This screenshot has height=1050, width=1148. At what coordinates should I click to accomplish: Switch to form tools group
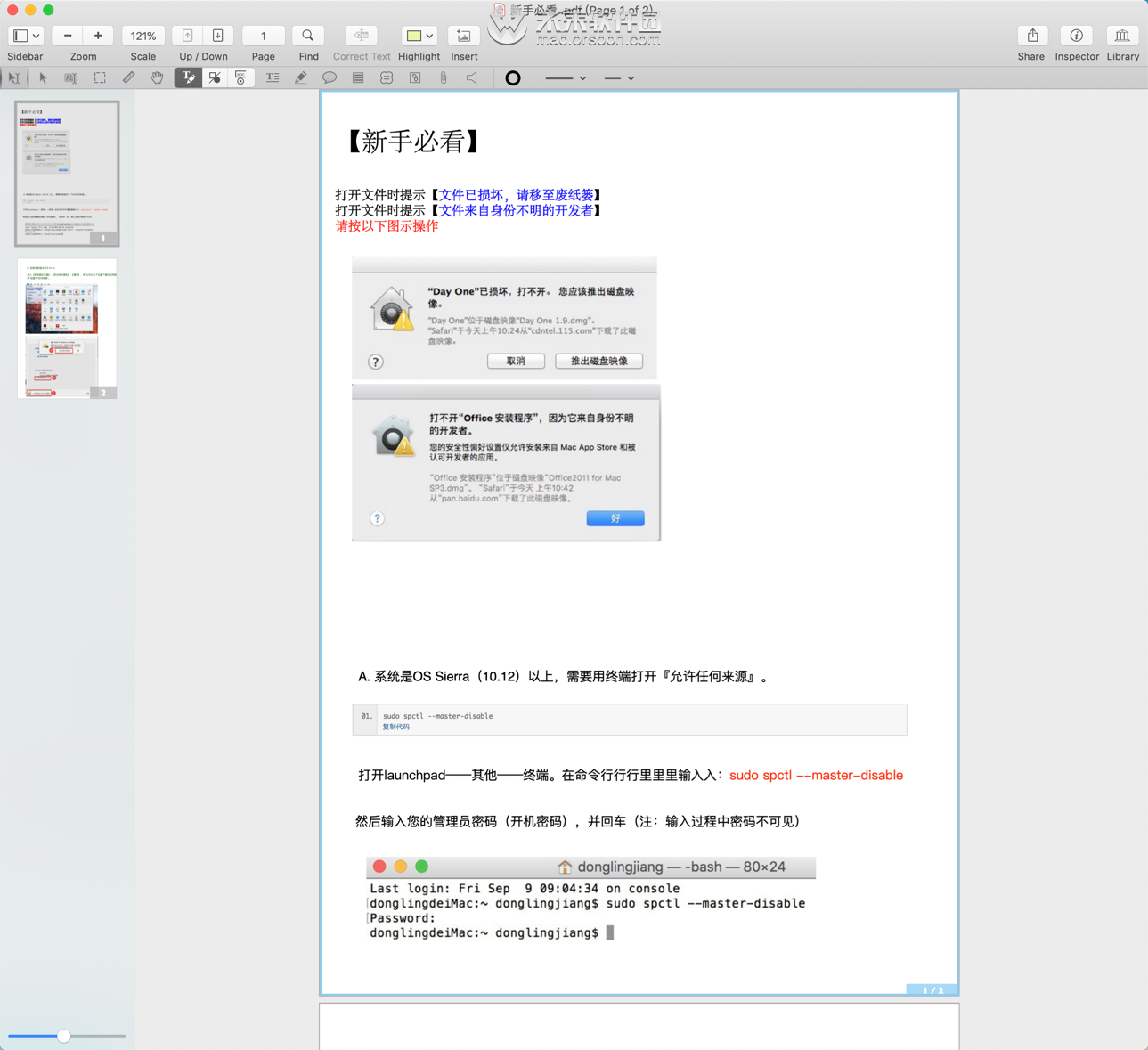tap(241, 78)
